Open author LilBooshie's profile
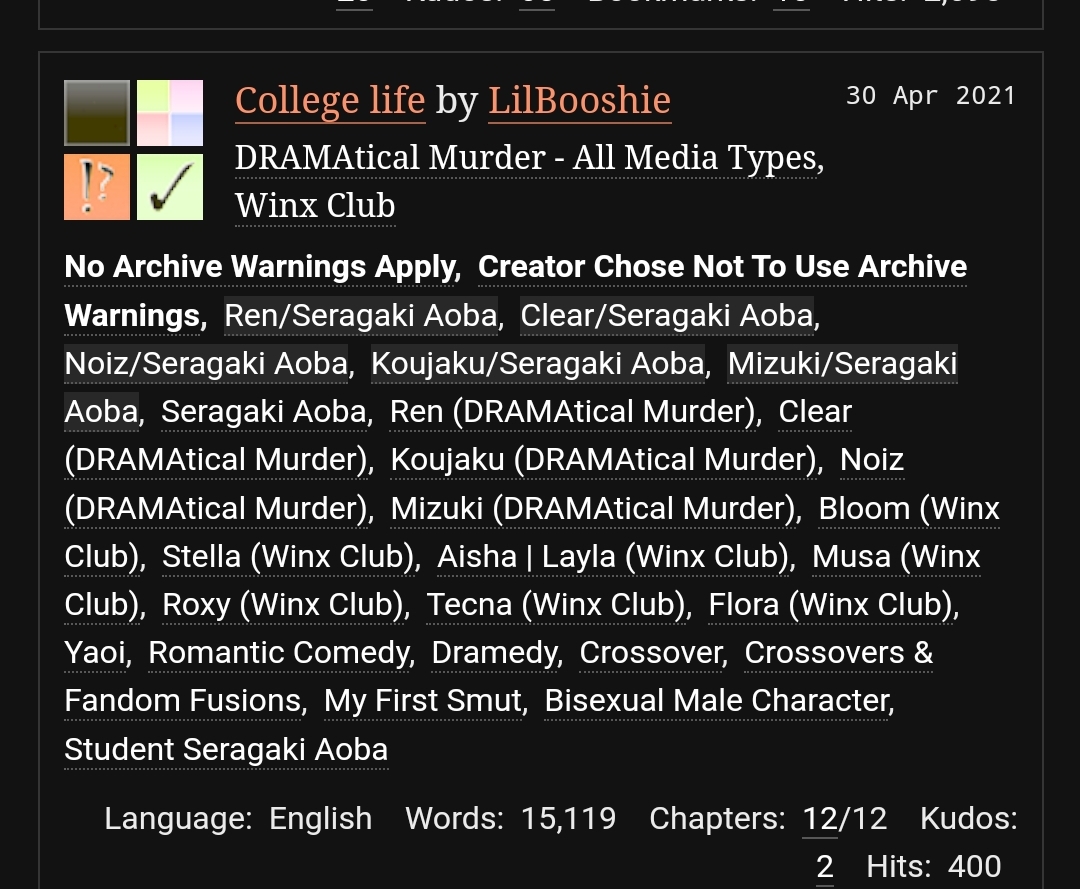 [x=579, y=100]
